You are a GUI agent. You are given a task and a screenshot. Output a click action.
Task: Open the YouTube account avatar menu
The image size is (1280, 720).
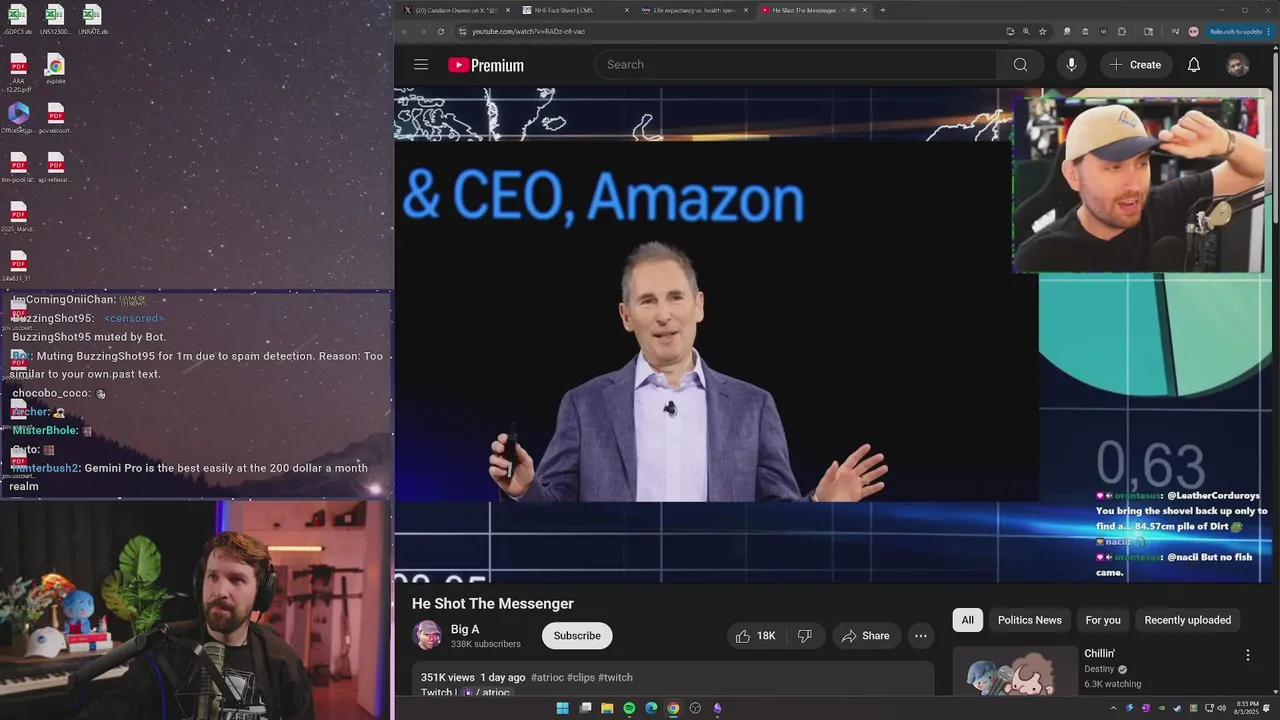click(x=1238, y=65)
